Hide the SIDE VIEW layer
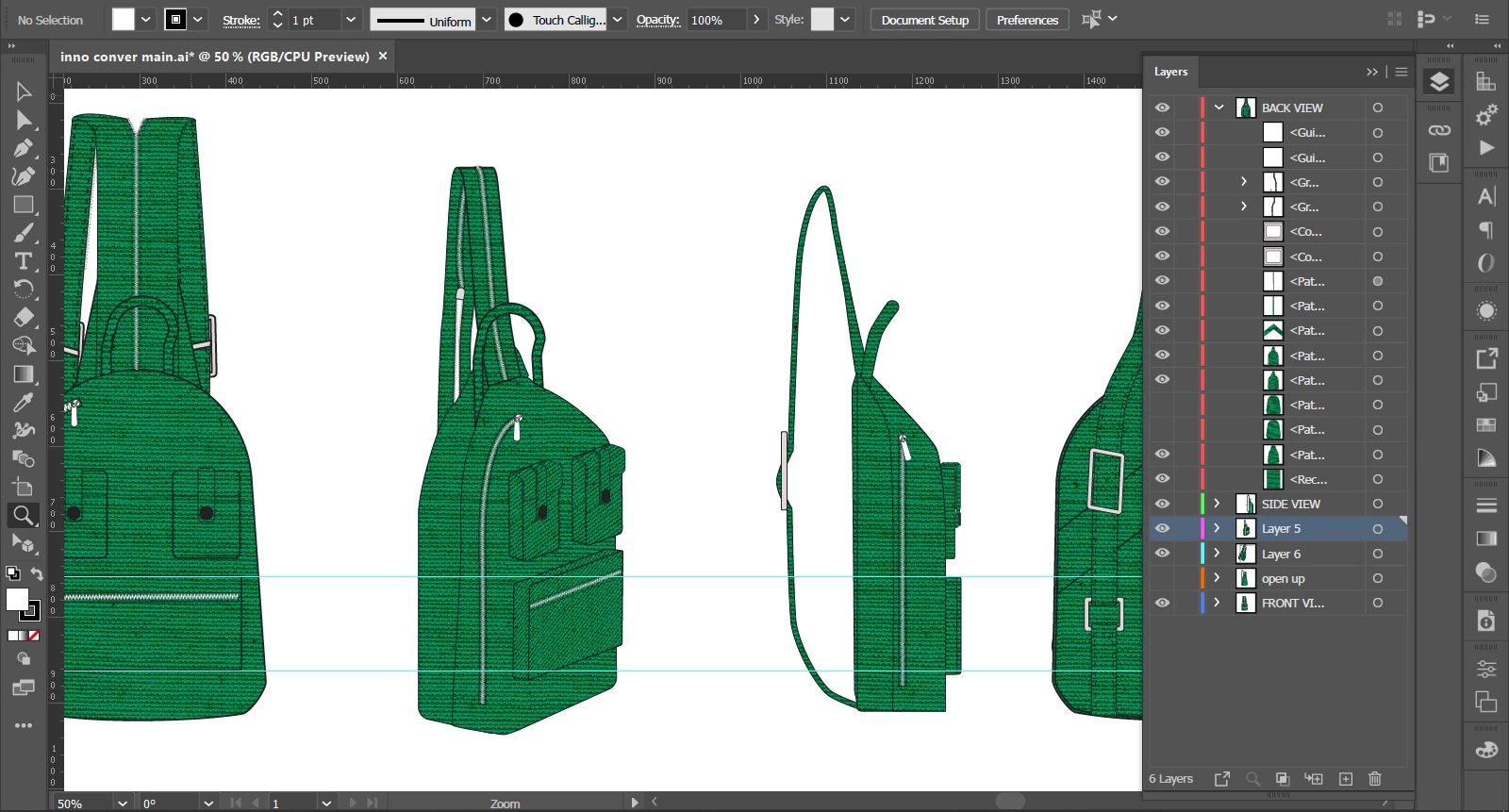 pos(1162,504)
